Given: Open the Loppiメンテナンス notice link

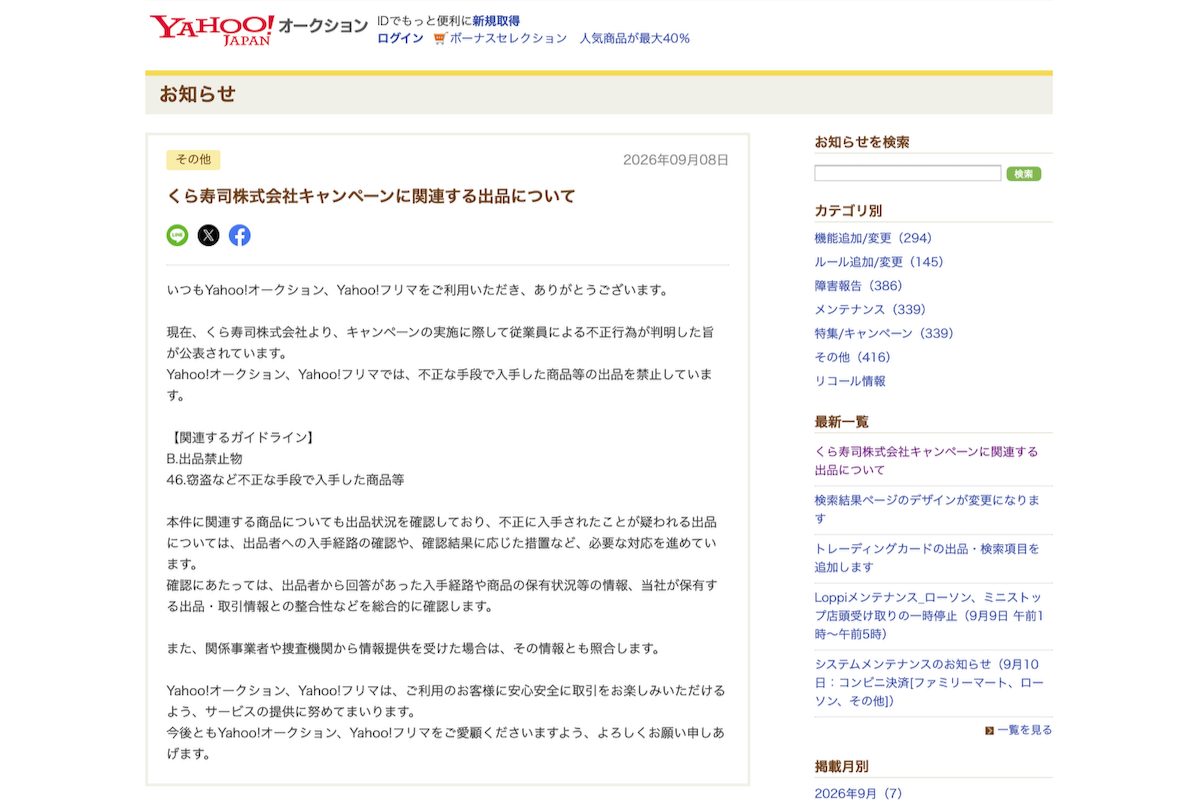Looking at the screenshot, I should [x=929, y=615].
